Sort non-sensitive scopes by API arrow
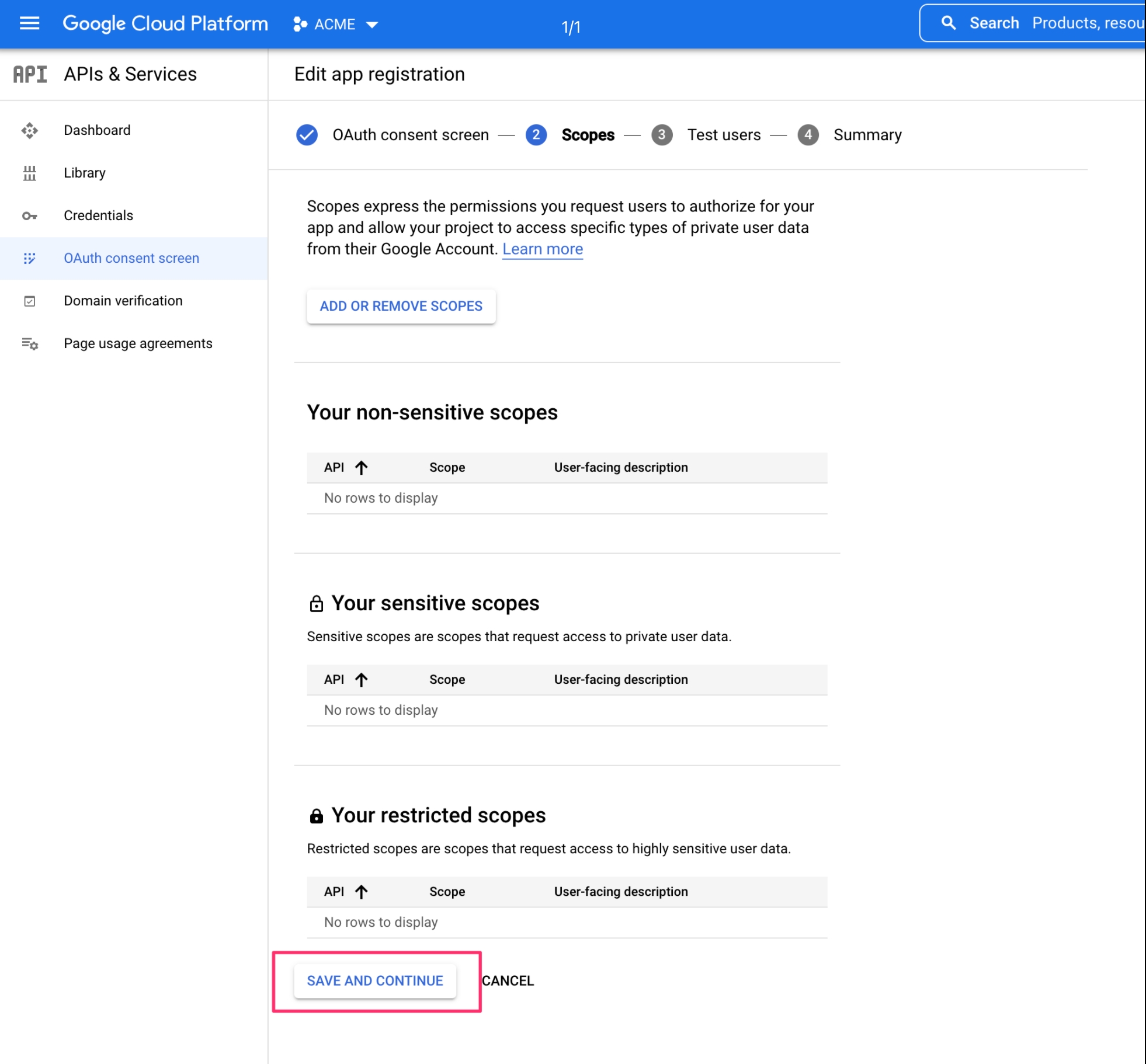The height and width of the screenshot is (1064, 1146). coord(361,467)
